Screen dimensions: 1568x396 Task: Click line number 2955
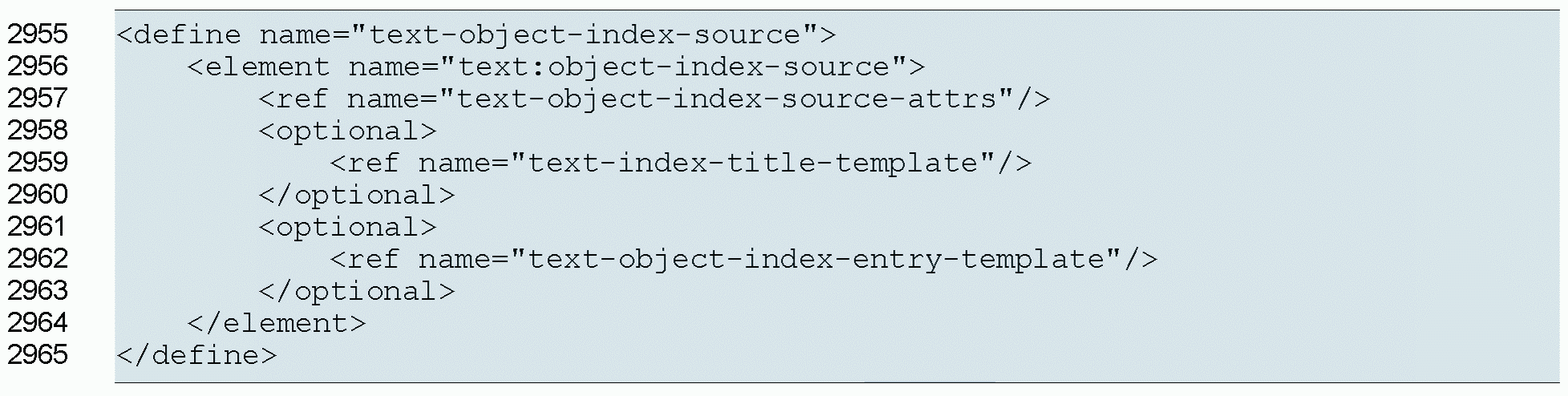click(38, 34)
